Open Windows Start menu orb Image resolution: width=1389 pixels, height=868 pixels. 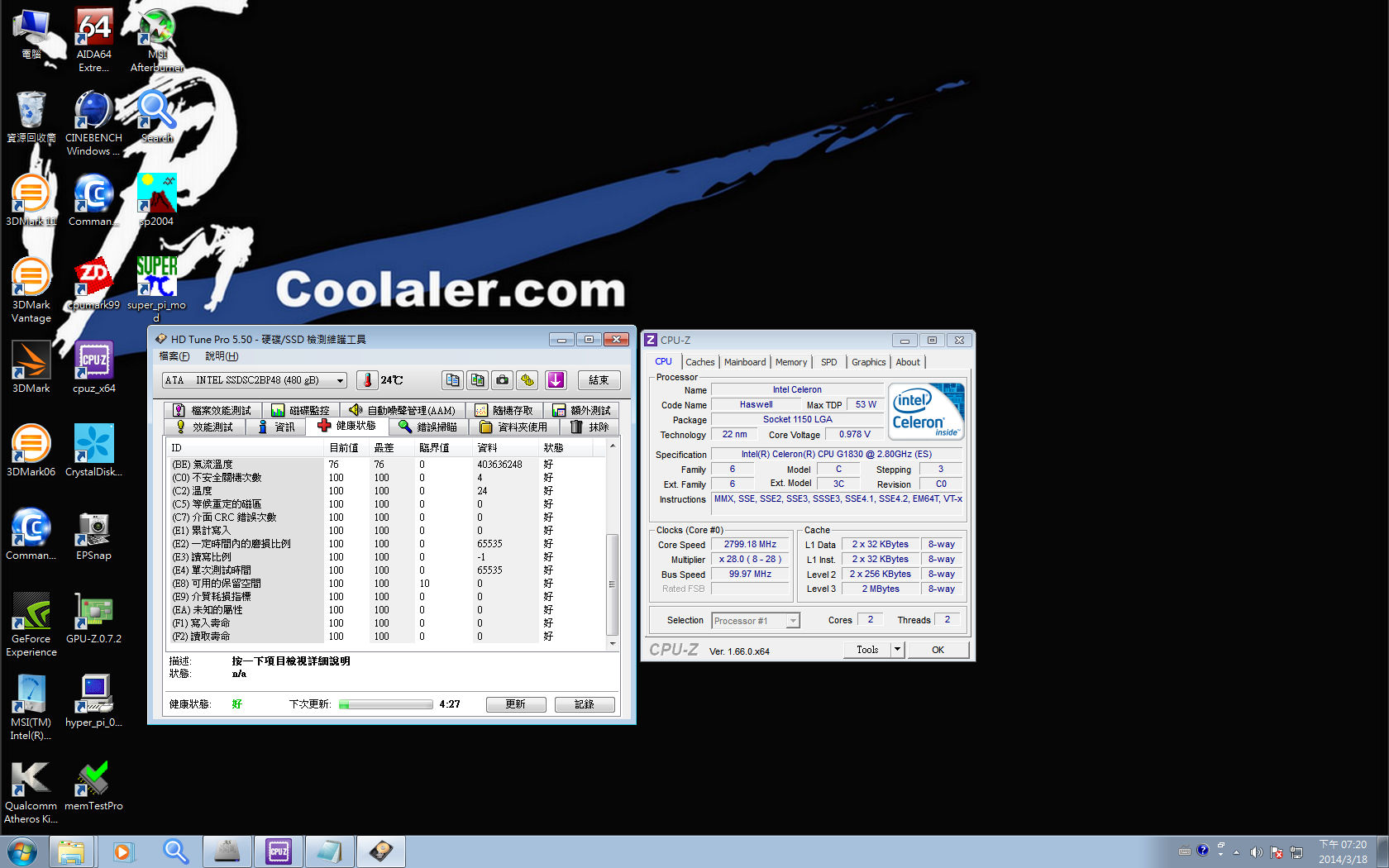click(22, 851)
